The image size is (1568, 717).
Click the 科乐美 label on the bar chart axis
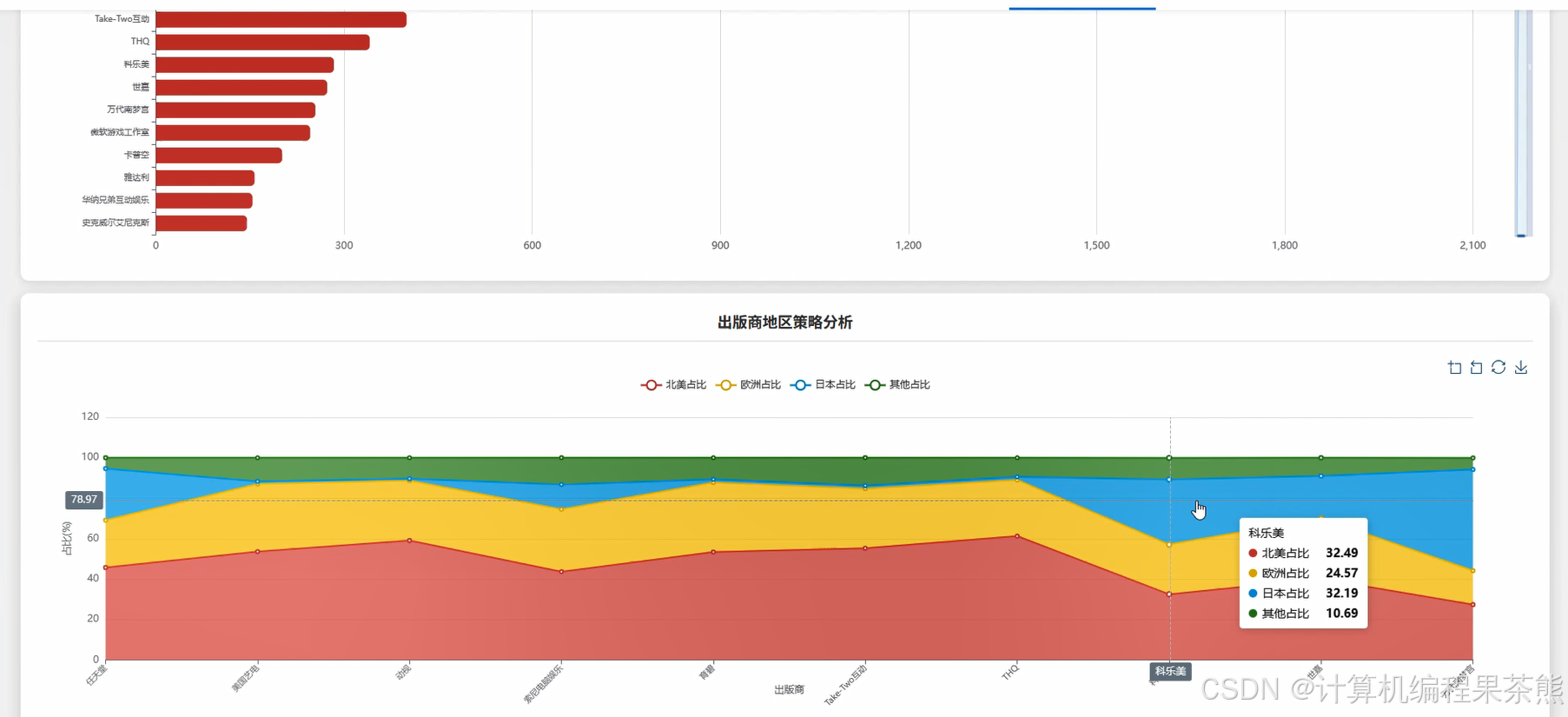click(x=136, y=63)
